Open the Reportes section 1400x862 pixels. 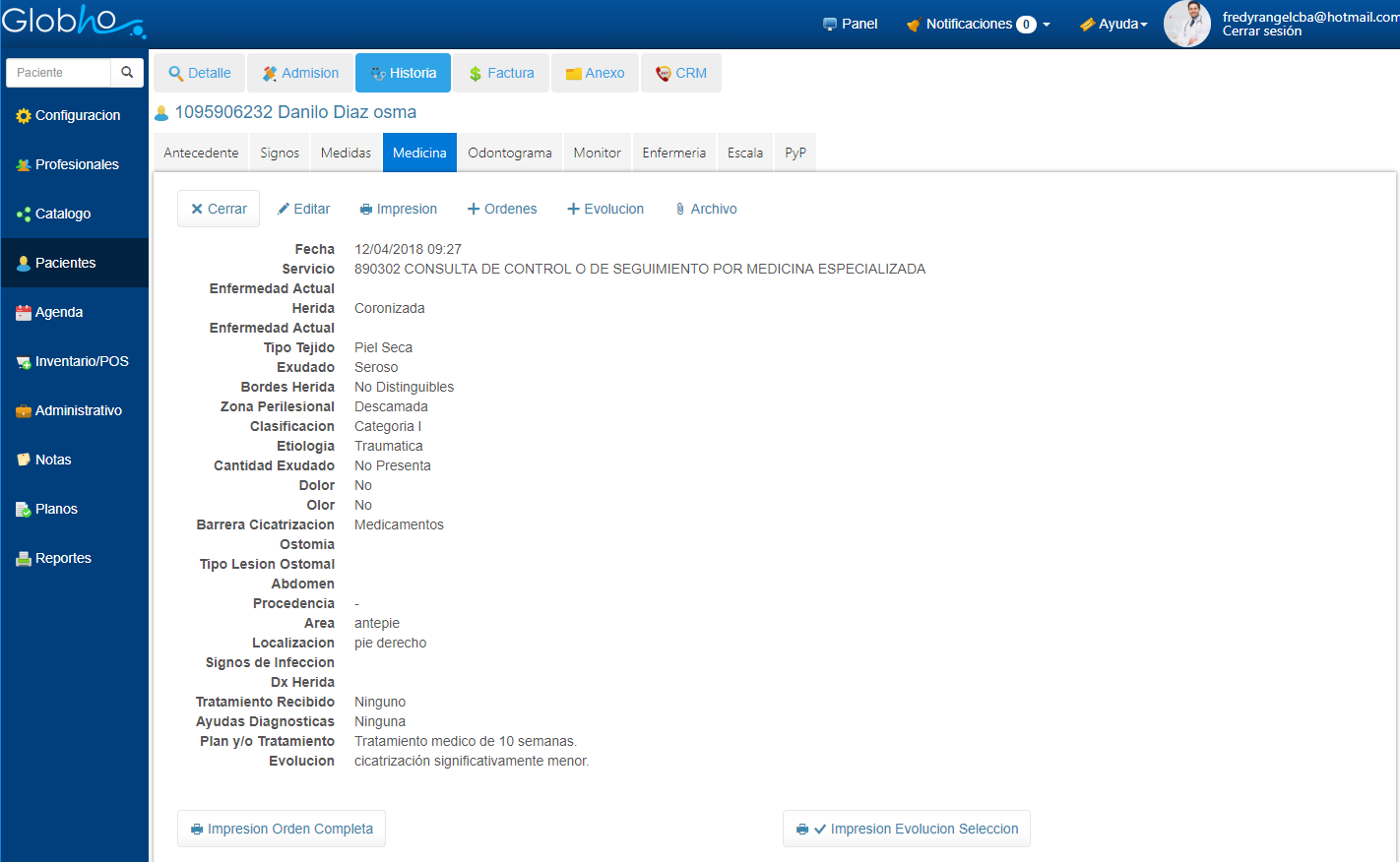[x=63, y=558]
